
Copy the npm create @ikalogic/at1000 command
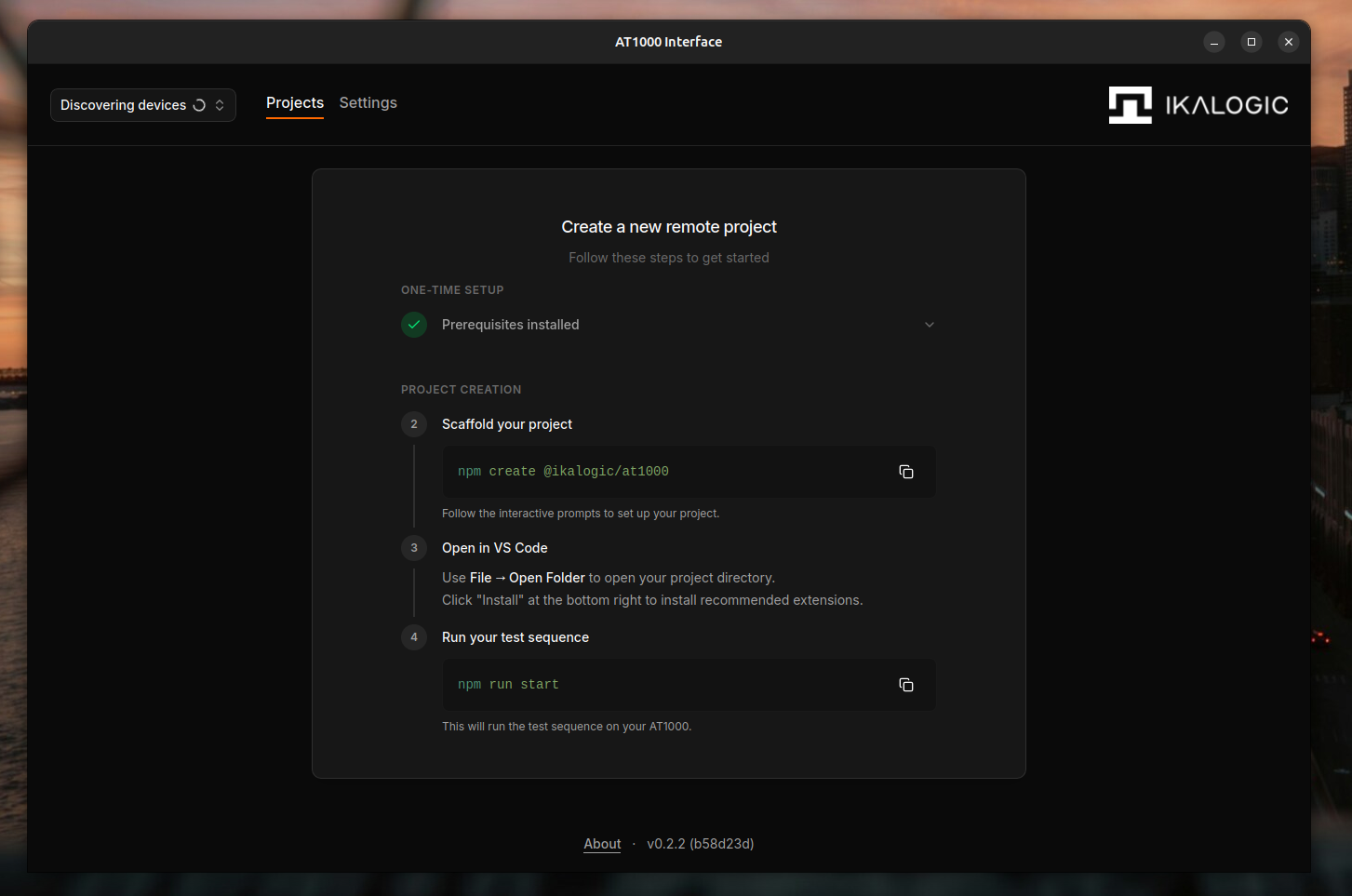(905, 472)
